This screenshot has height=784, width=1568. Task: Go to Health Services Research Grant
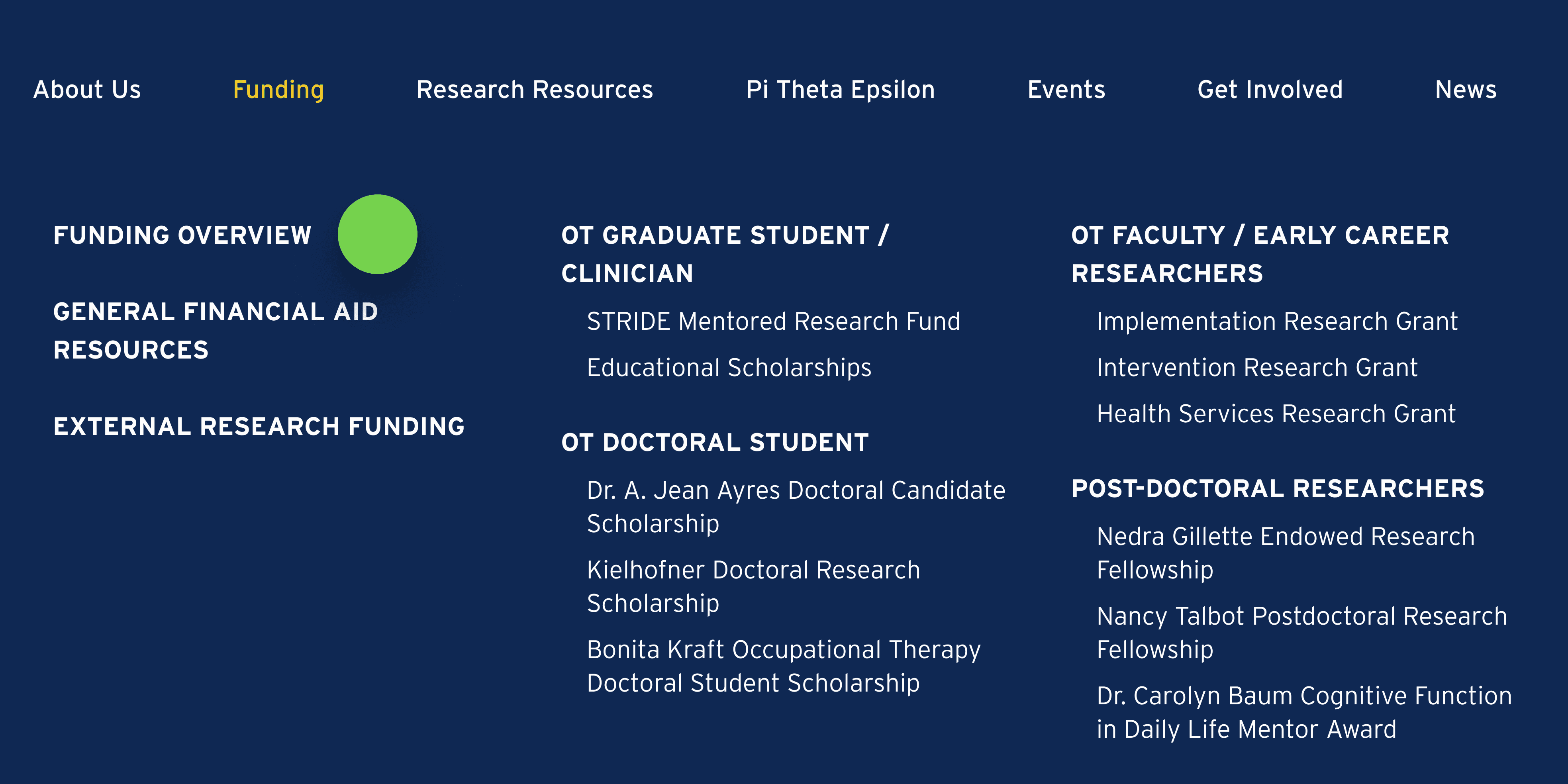pyautogui.click(x=1276, y=414)
